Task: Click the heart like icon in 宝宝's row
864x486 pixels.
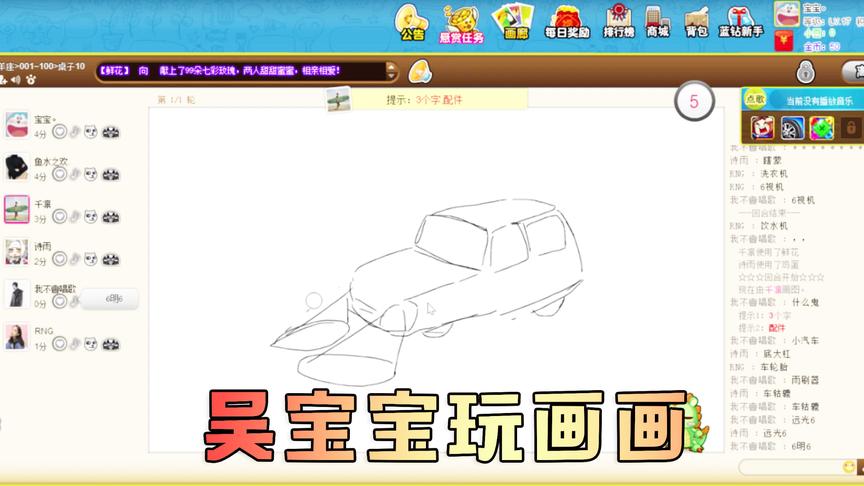Action: point(60,132)
